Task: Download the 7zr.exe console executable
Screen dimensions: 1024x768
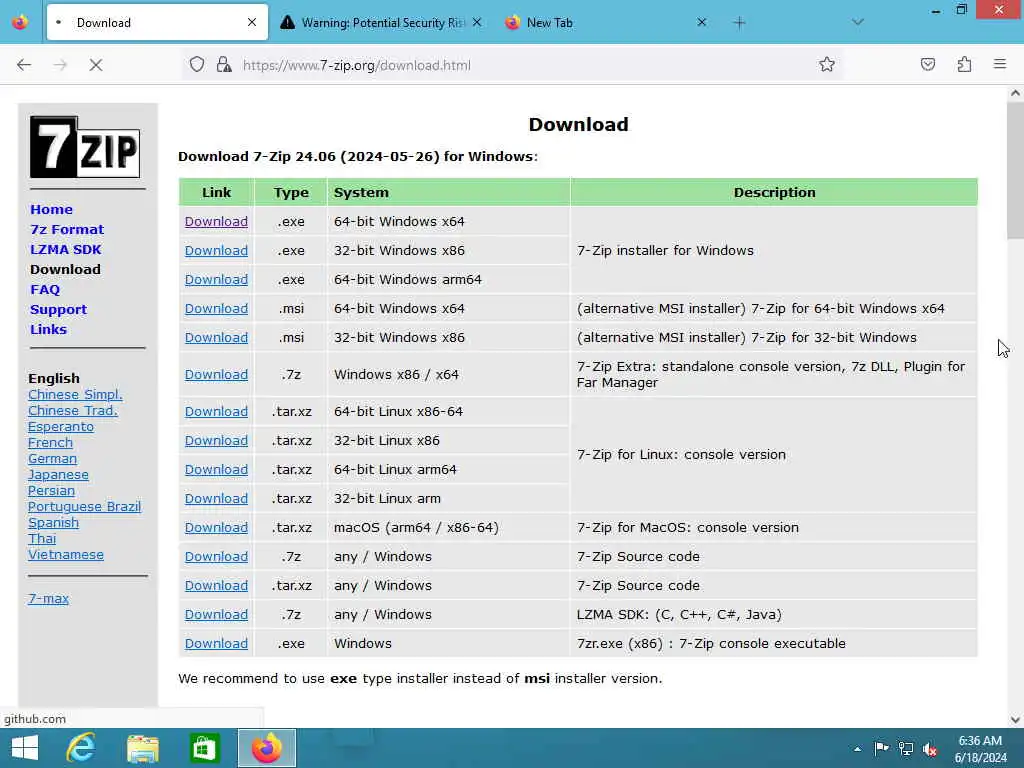Action: (x=216, y=643)
